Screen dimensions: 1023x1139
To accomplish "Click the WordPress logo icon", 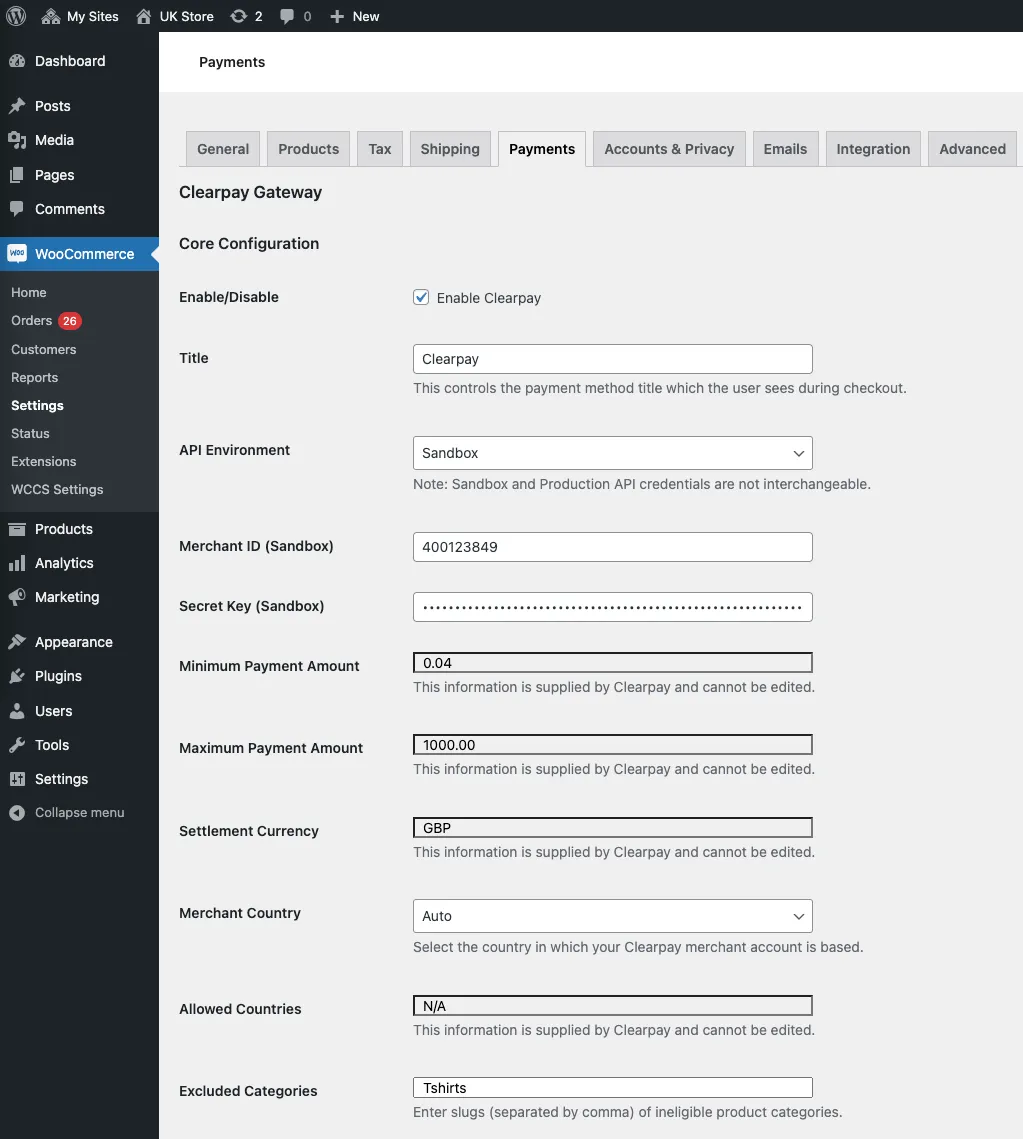I will point(16,16).
